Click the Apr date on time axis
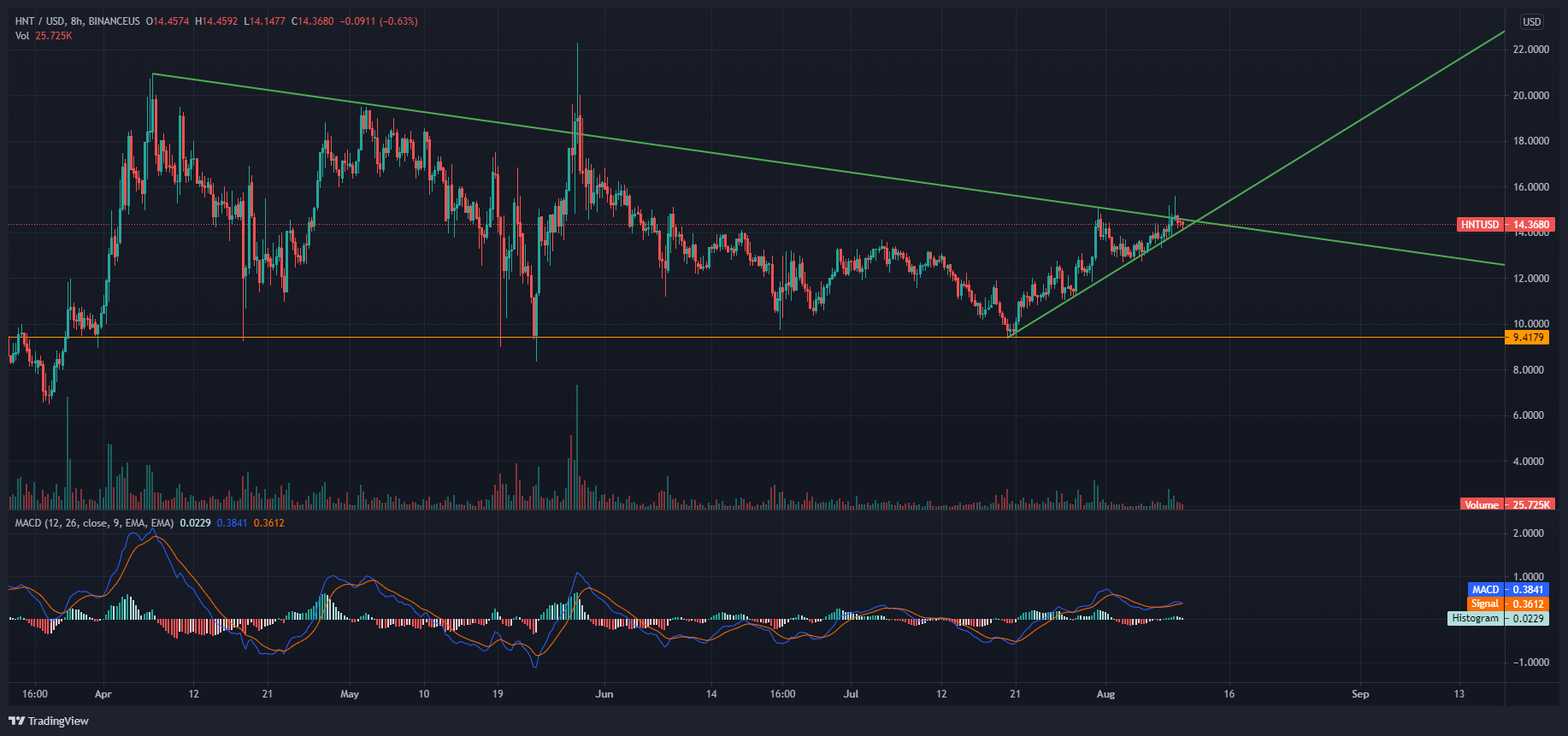 (x=103, y=694)
